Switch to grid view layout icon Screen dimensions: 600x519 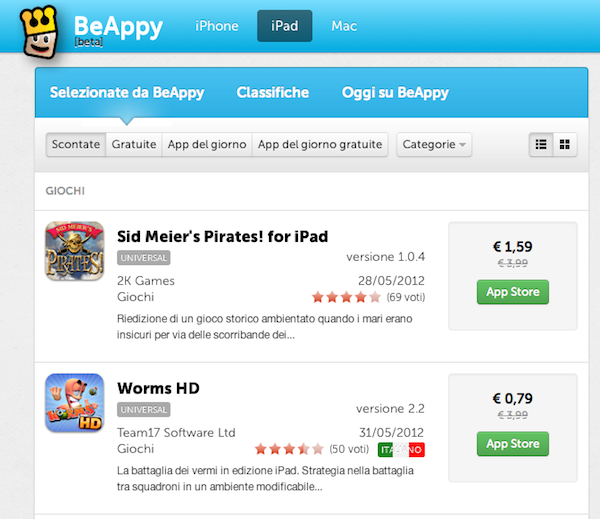(x=565, y=145)
